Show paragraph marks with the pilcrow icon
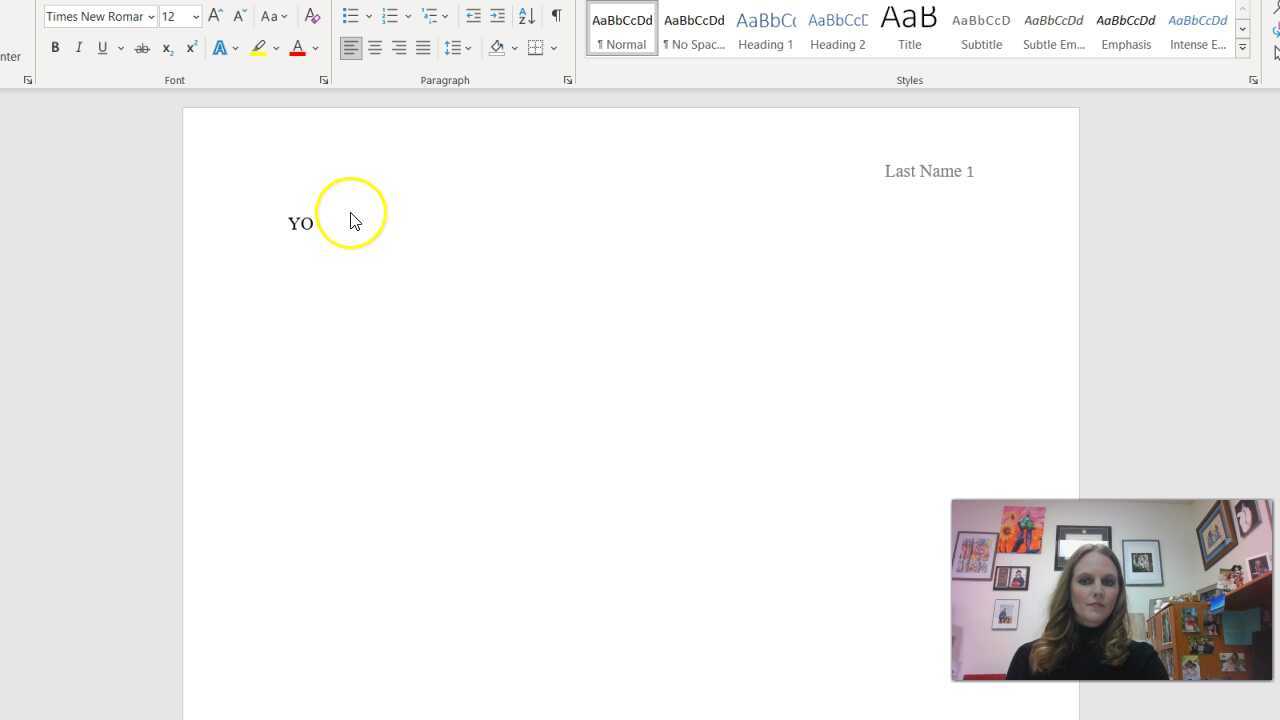The height and width of the screenshot is (720, 1280). coord(557,15)
